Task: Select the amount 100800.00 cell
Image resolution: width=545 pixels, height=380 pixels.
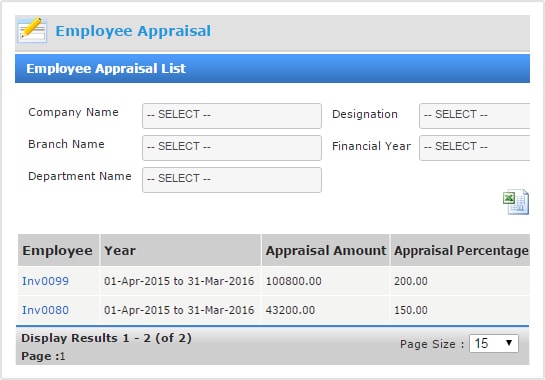Action: tap(325, 281)
